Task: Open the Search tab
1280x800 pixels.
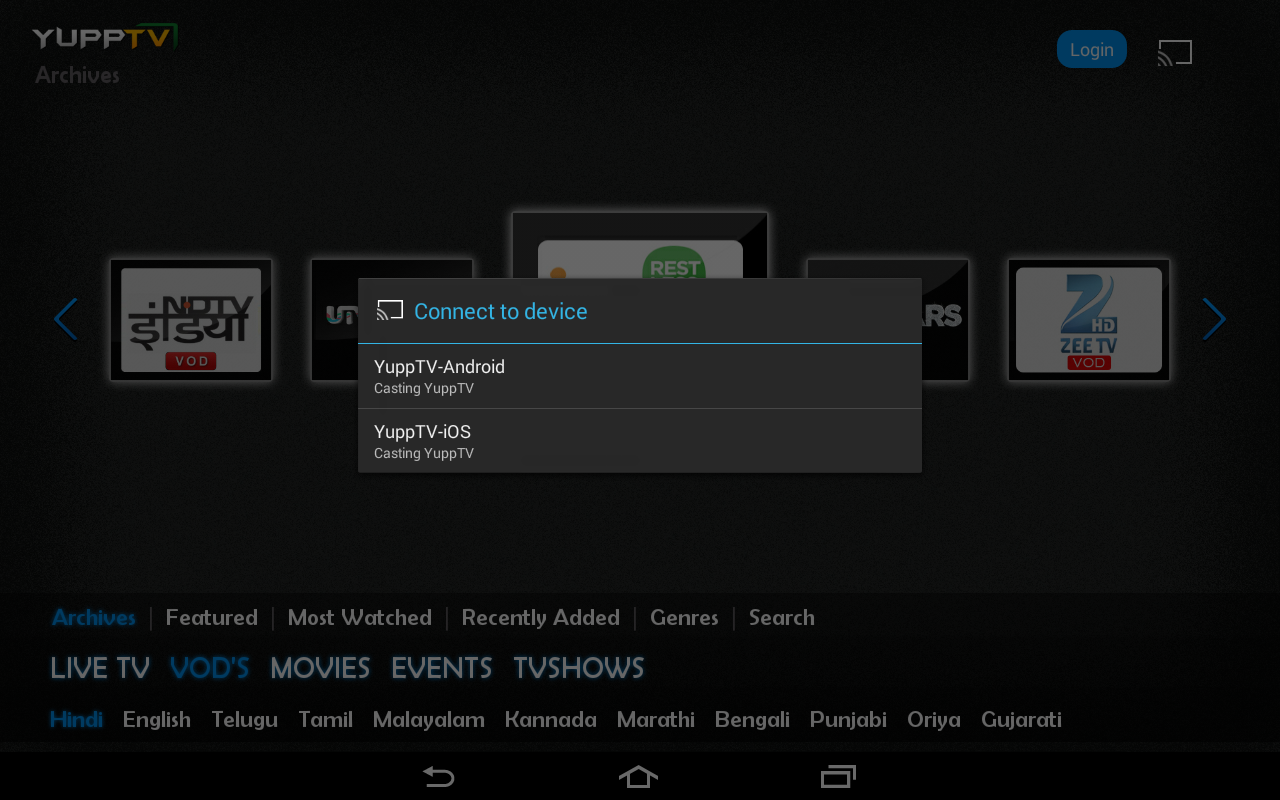Action: (x=782, y=618)
